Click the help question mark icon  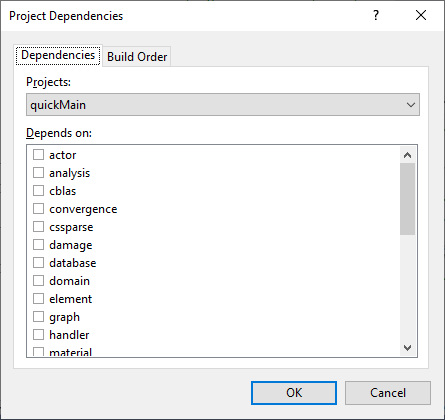376,15
